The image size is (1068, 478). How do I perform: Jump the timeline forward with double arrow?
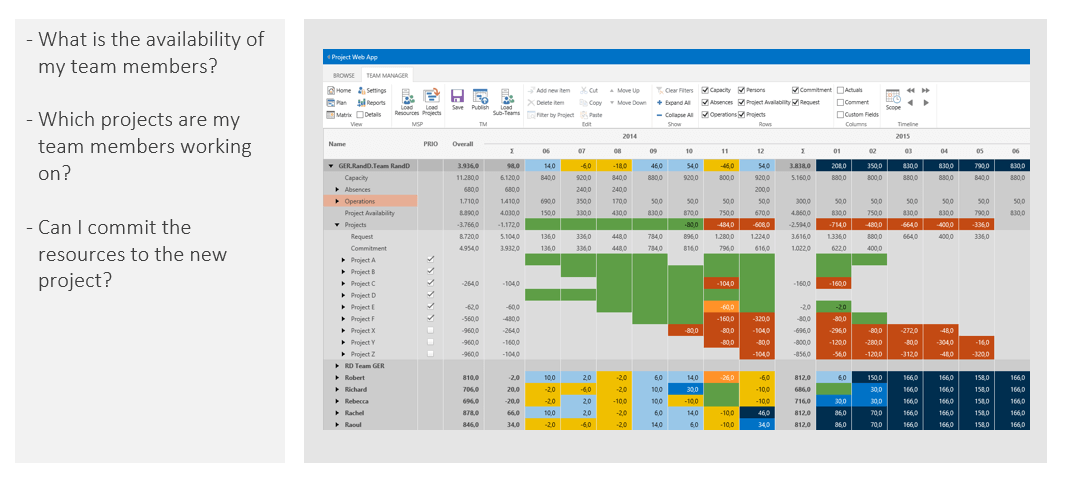[926, 90]
